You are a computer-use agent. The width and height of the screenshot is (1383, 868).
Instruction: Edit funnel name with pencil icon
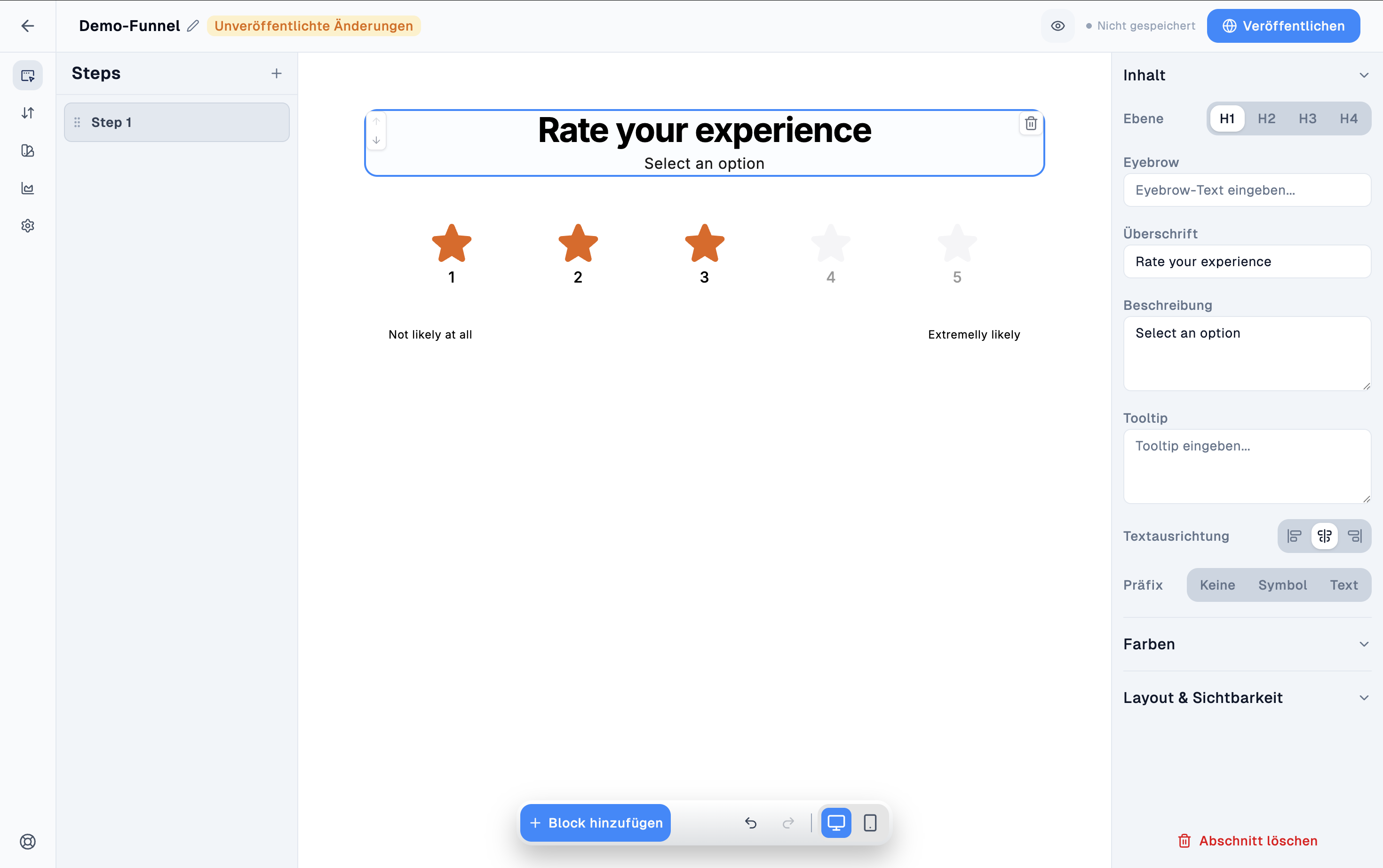(193, 26)
